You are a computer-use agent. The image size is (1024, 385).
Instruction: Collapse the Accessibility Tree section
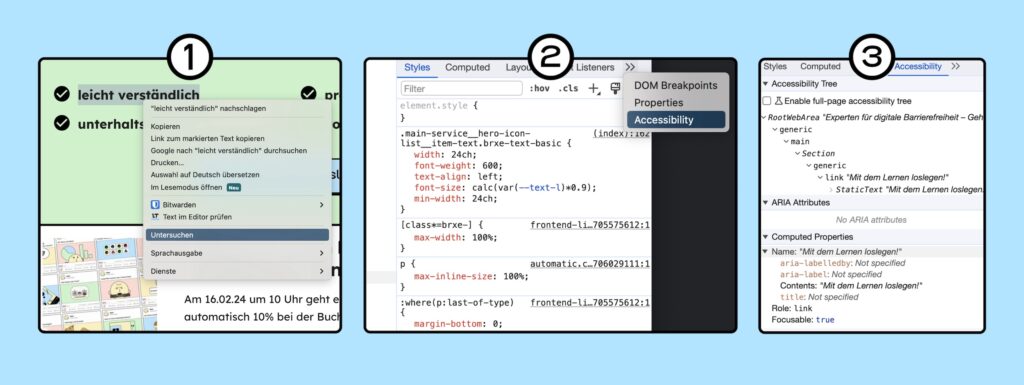[x=765, y=84]
